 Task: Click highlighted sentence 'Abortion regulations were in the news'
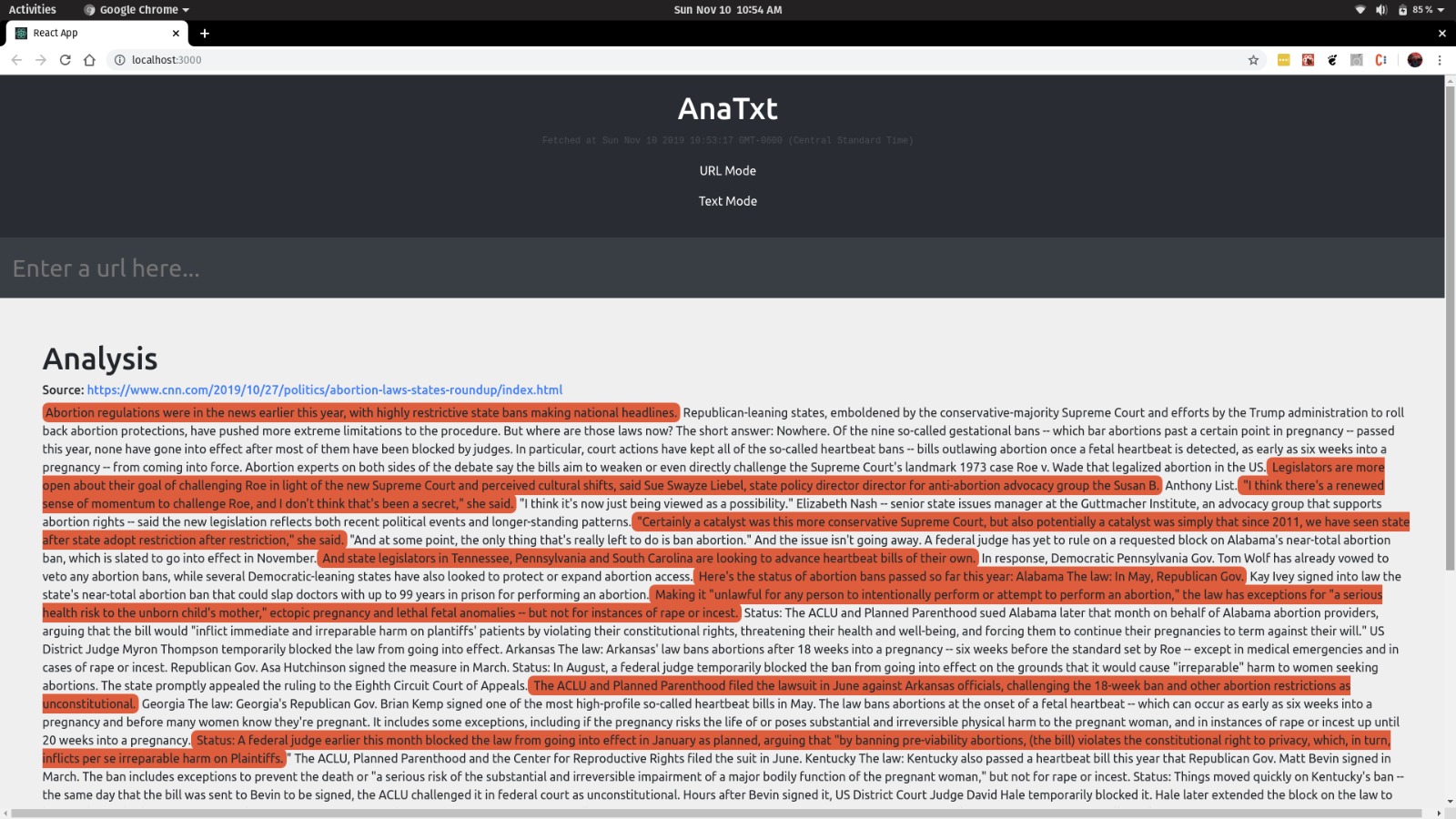361,413
